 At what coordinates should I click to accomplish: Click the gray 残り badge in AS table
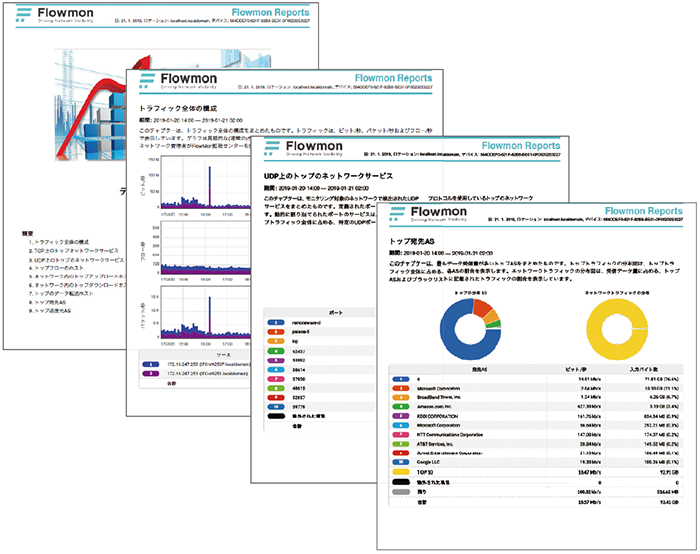point(401,492)
